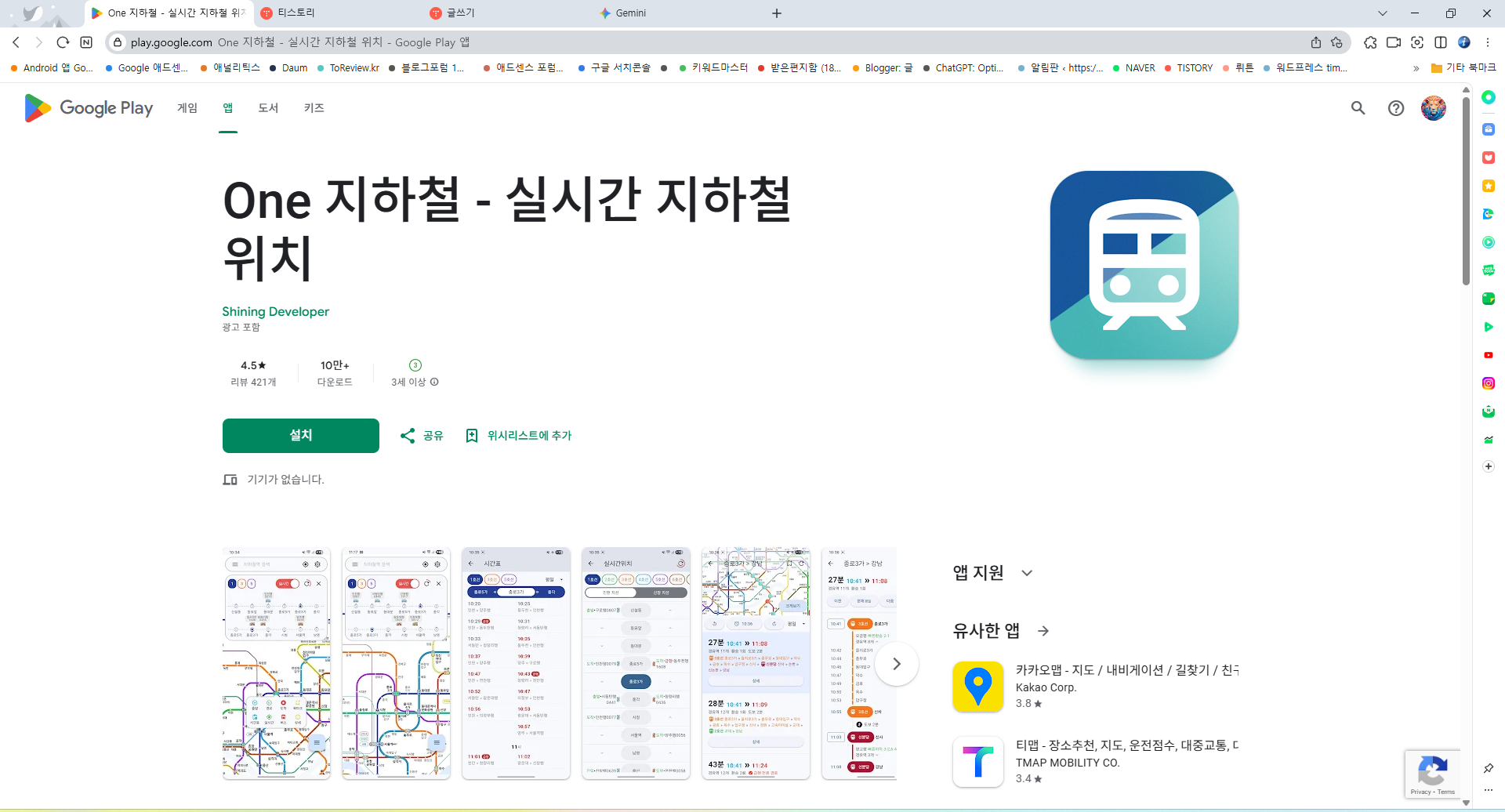The height and width of the screenshot is (812, 1505).
Task: Open the browser three-dot menu
Action: (1487, 42)
